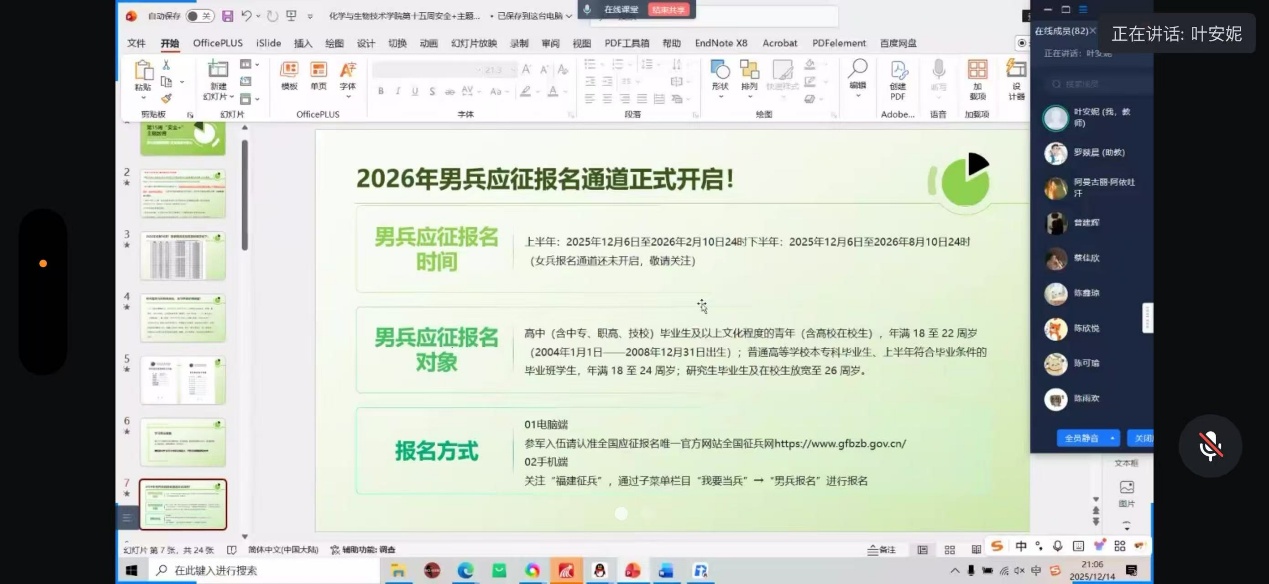Expand the 全员静音 dropdown arrow
This screenshot has width=1269, height=584.
1112,438
